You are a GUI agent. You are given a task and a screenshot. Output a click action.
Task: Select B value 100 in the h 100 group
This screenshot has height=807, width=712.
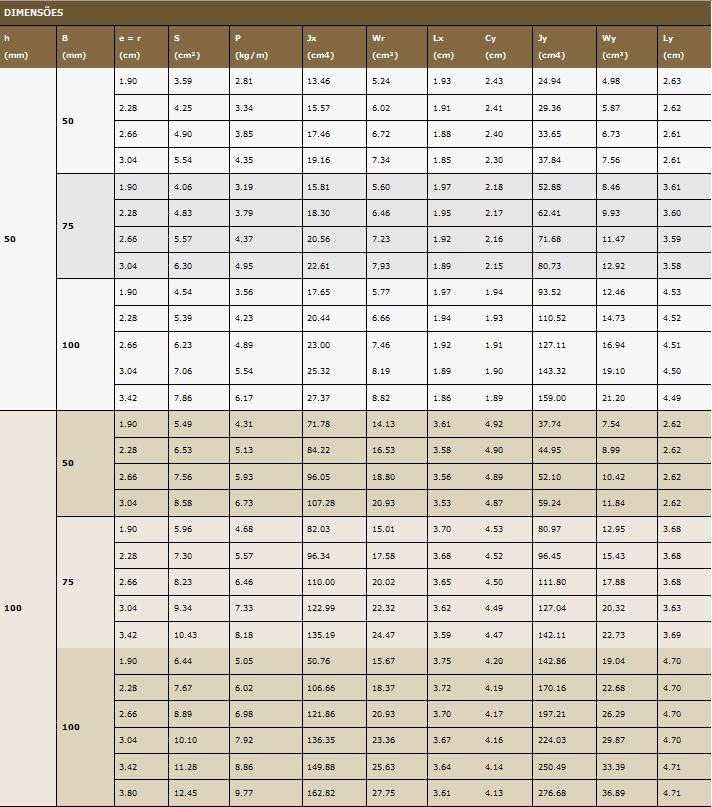point(85,727)
